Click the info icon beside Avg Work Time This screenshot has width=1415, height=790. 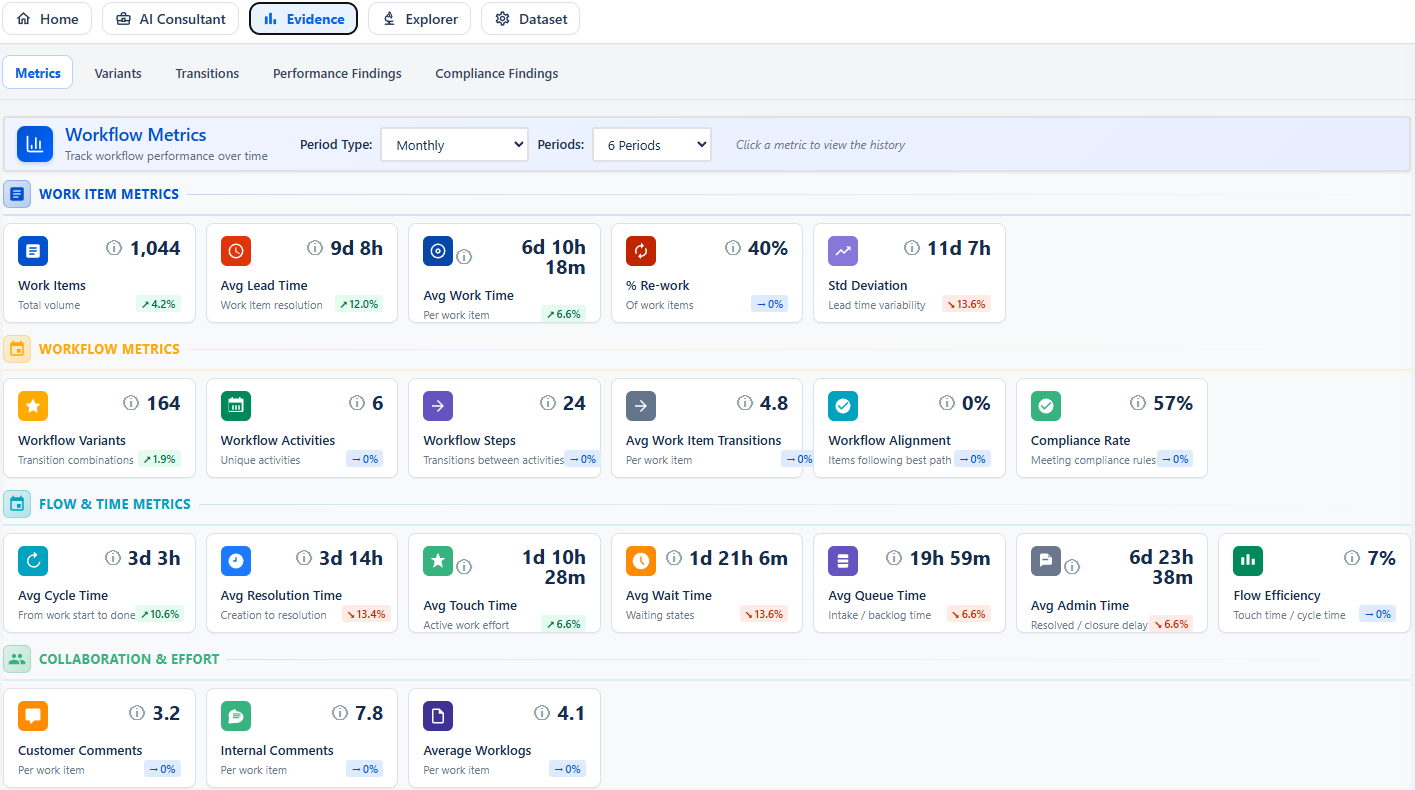463,255
